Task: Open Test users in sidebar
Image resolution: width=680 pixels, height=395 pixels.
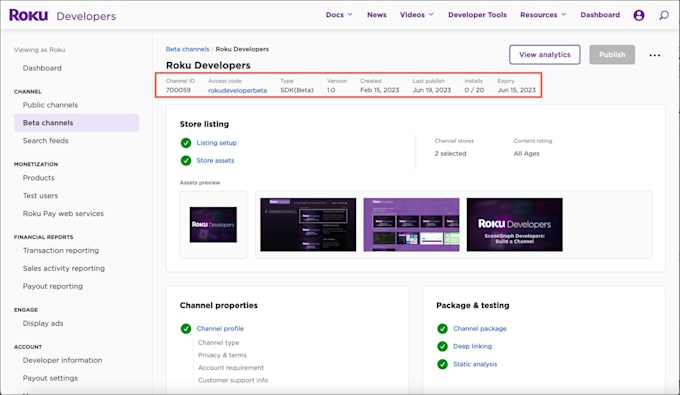Action: coord(40,196)
